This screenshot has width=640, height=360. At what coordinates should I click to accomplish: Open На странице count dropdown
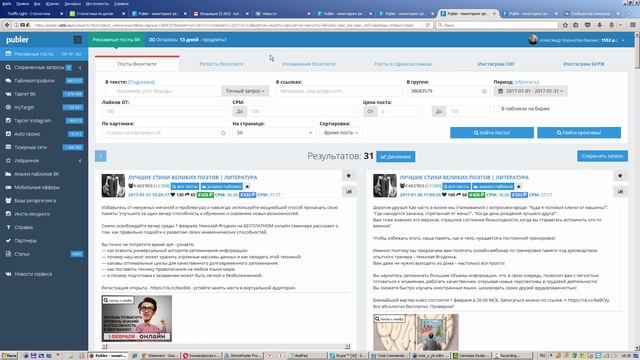274,133
